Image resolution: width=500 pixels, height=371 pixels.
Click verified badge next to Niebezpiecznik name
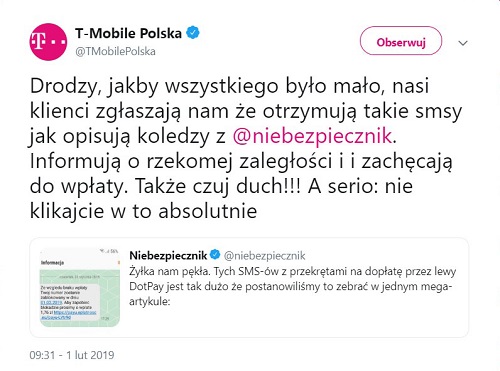(x=215, y=255)
